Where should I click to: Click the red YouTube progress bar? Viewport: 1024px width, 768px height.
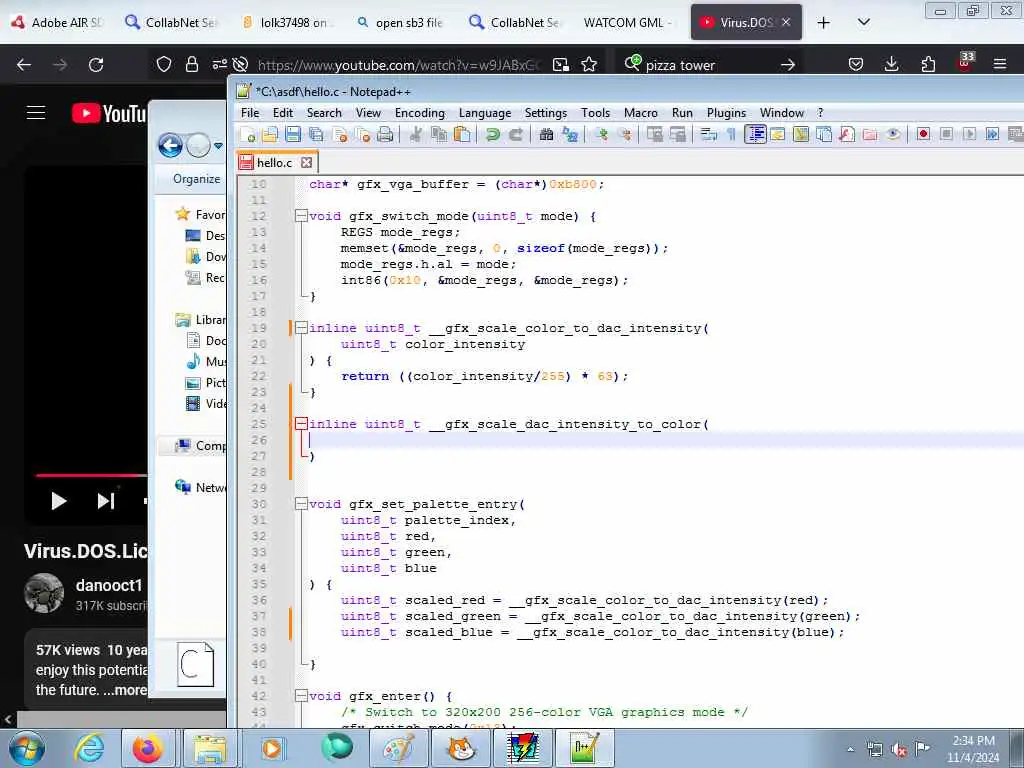click(x=91, y=475)
